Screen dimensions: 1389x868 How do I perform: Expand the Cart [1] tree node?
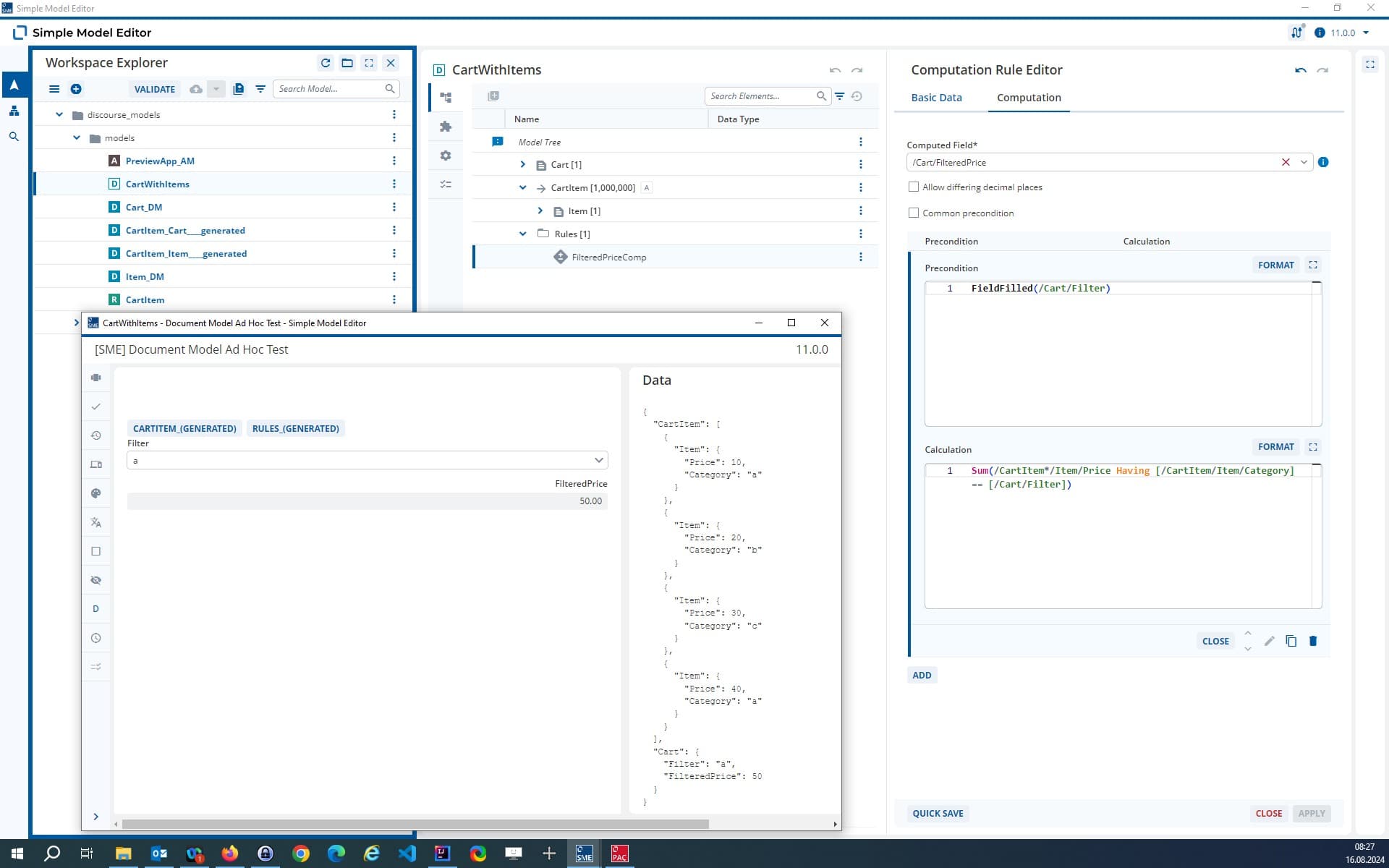coord(523,165)
